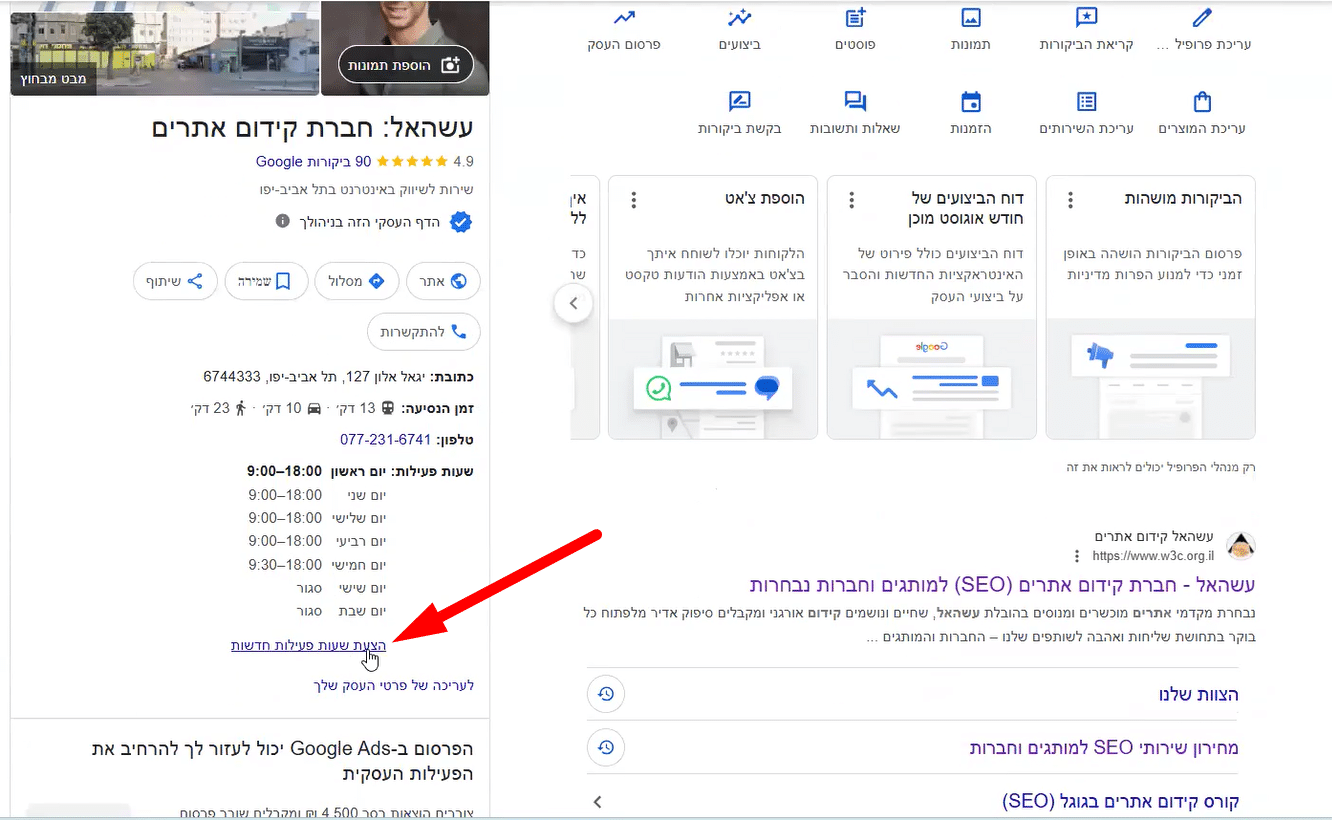The image size is (1332, 820).
Task: Open הזמנות calendar icon
Action: [971, 102]
